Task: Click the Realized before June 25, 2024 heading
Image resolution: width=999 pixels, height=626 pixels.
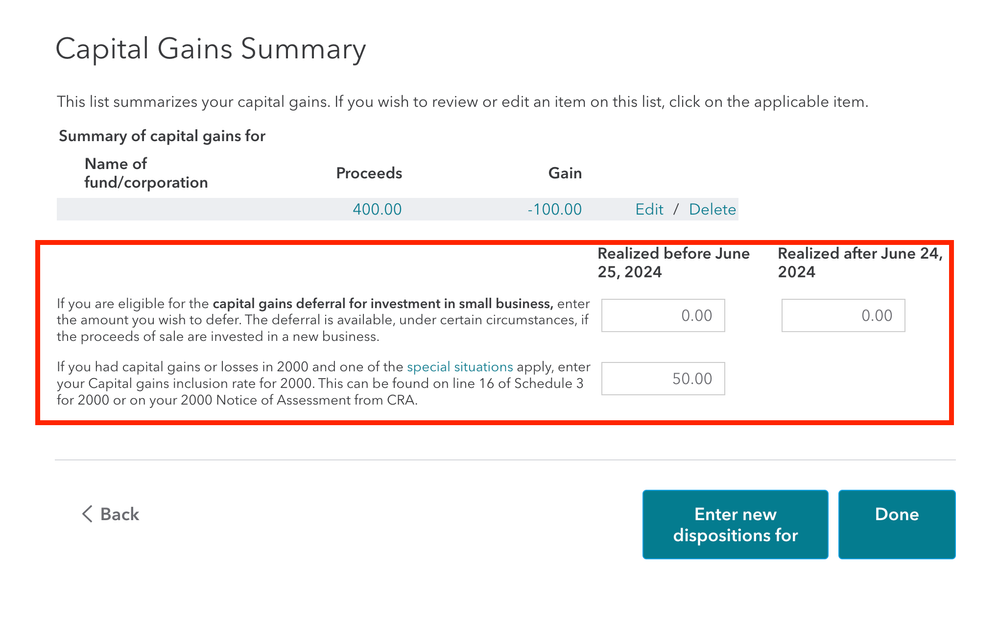Action: [673, 262]
